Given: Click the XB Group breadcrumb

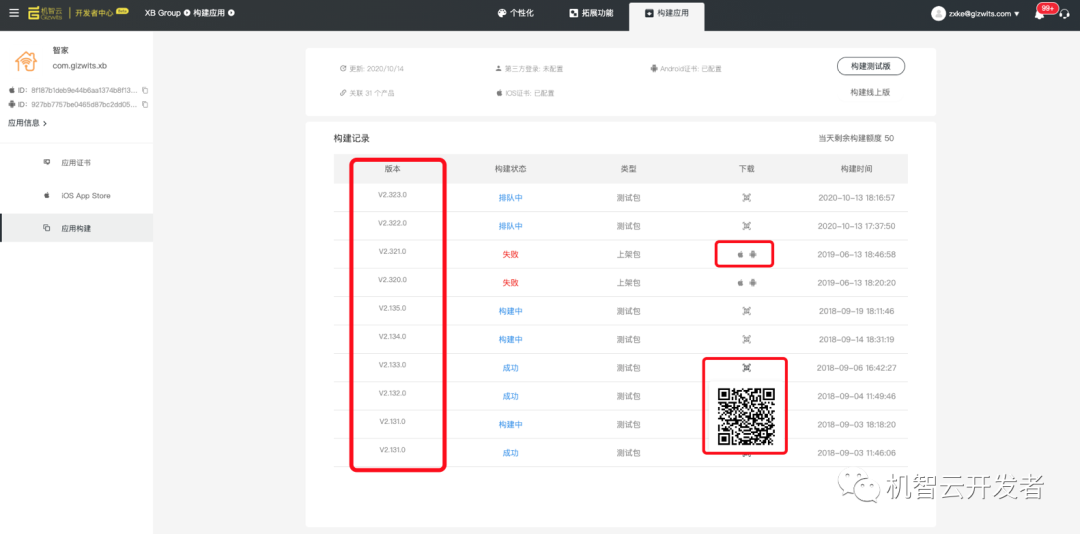Looking at the screenshot, I should (x=163, y=13).
